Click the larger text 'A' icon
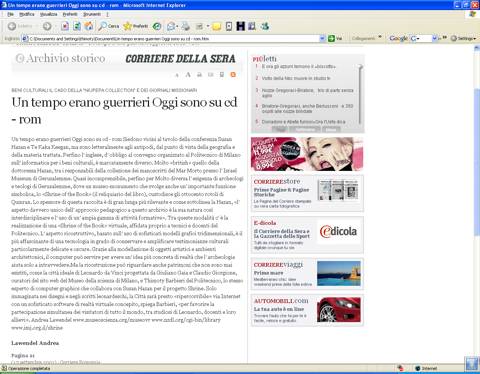480x374 pixels. [188, 75]
